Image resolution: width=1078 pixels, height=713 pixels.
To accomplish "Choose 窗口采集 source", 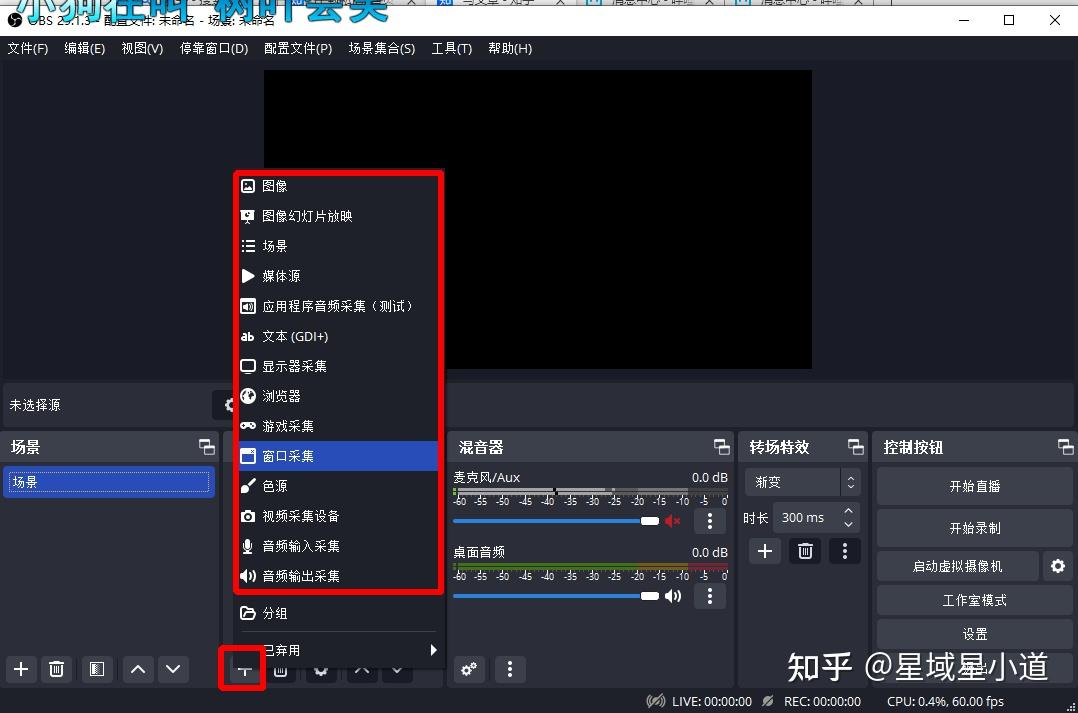I will [338, 456].
